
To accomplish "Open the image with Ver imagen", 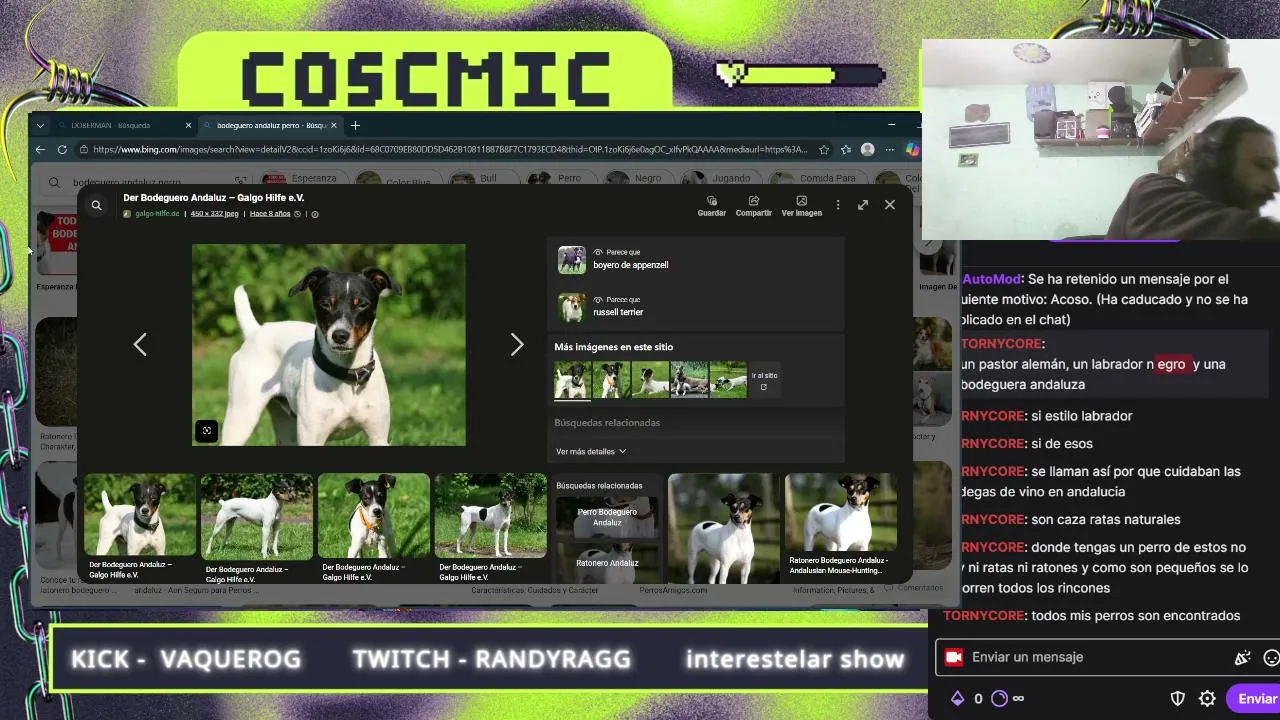I will 801,206.
